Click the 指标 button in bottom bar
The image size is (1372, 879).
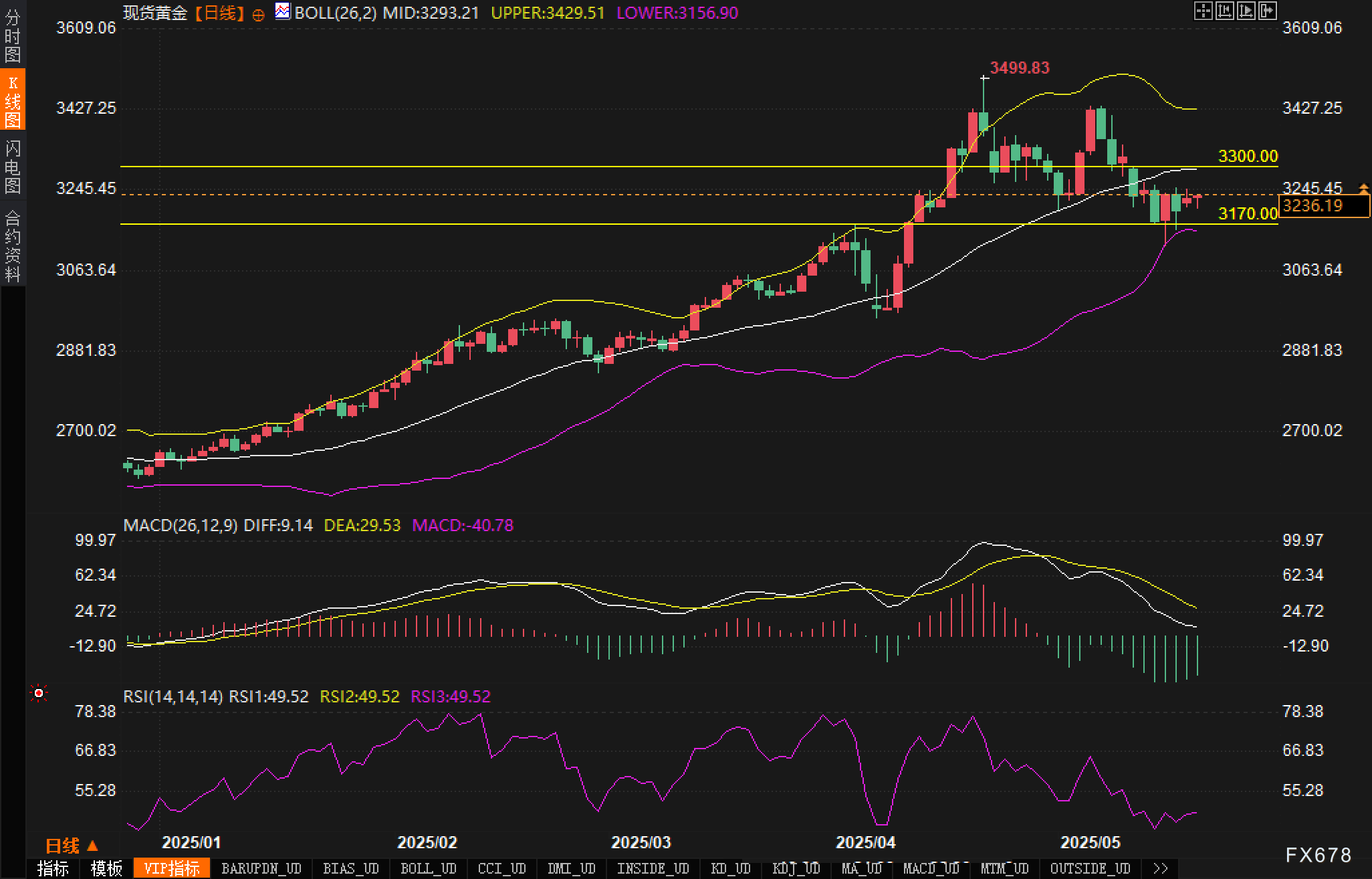coord(53,868)
